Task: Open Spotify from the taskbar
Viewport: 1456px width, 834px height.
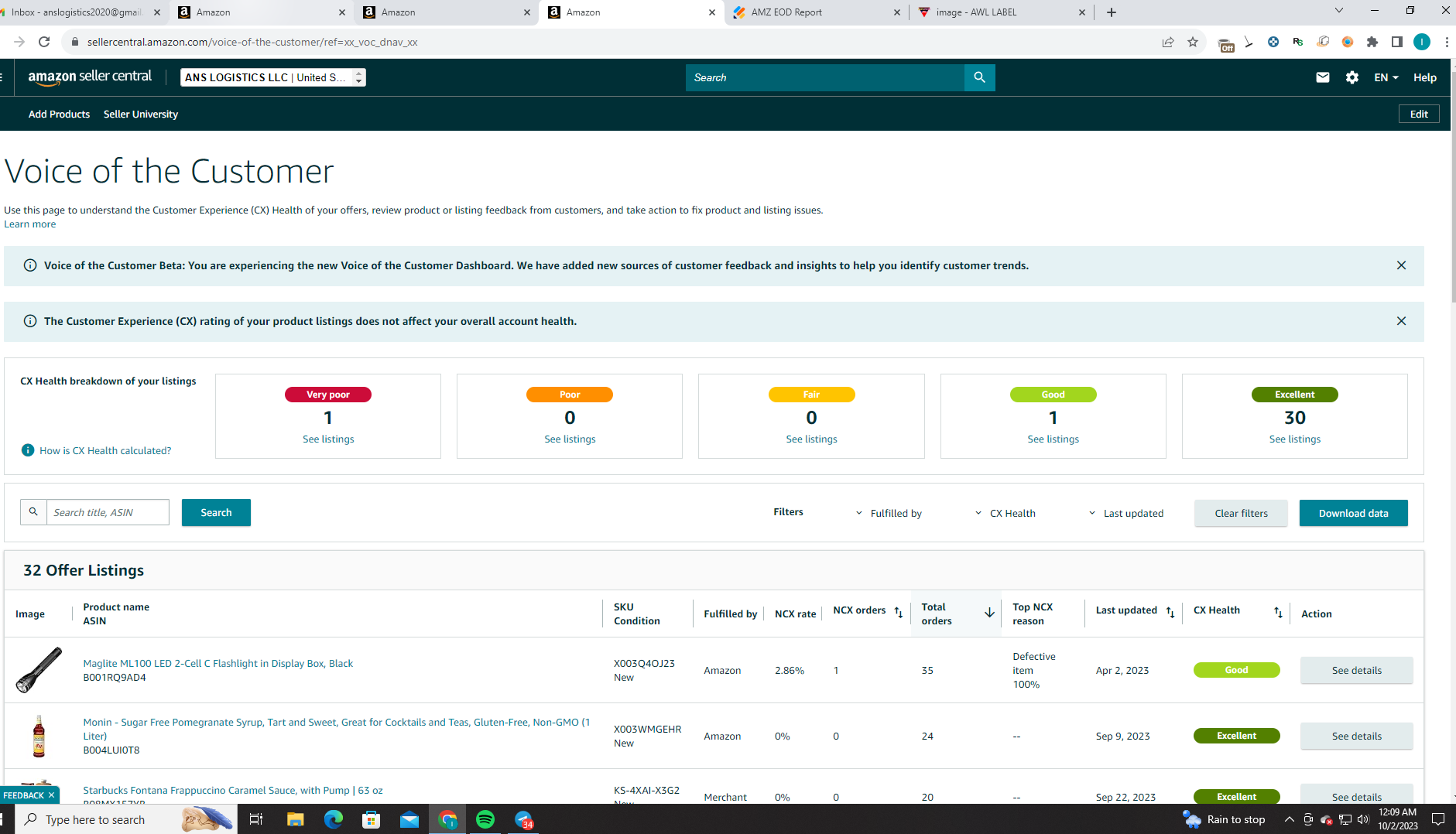Action: pyautogui.click(x=485, y=819)
